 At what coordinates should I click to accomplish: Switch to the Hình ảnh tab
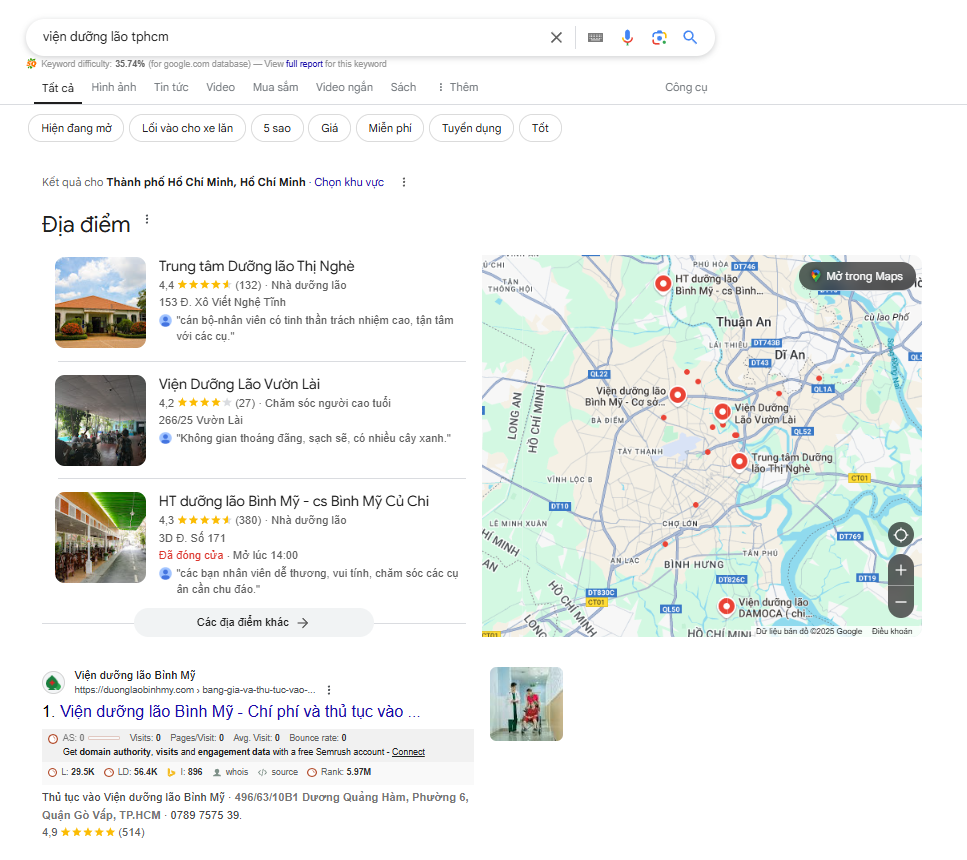[x=114, y=87]
